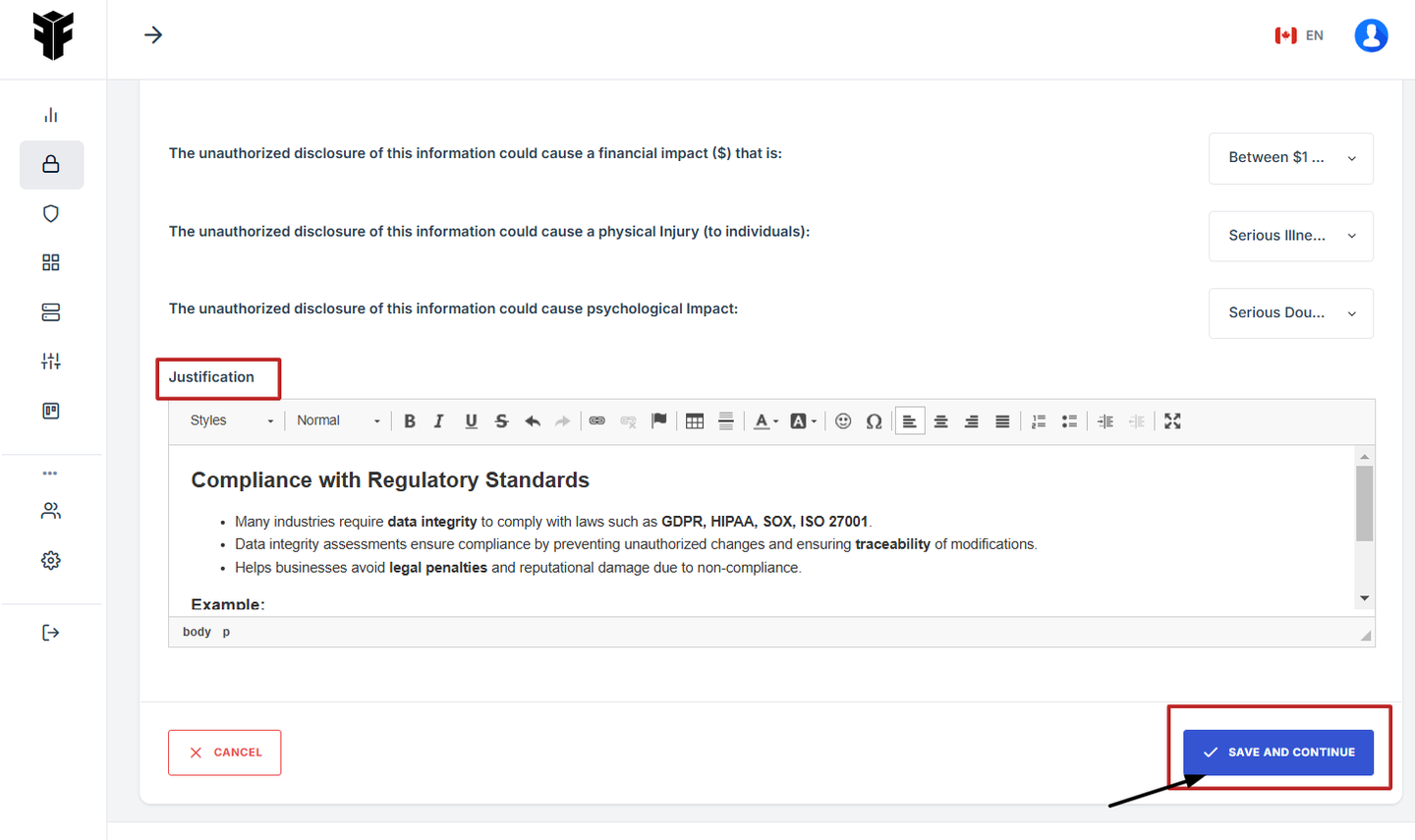Open the Styles dropdown in the editor
Image resolution: width=1415 pixels, height=840 pixels.
click(x=231, y=420)
